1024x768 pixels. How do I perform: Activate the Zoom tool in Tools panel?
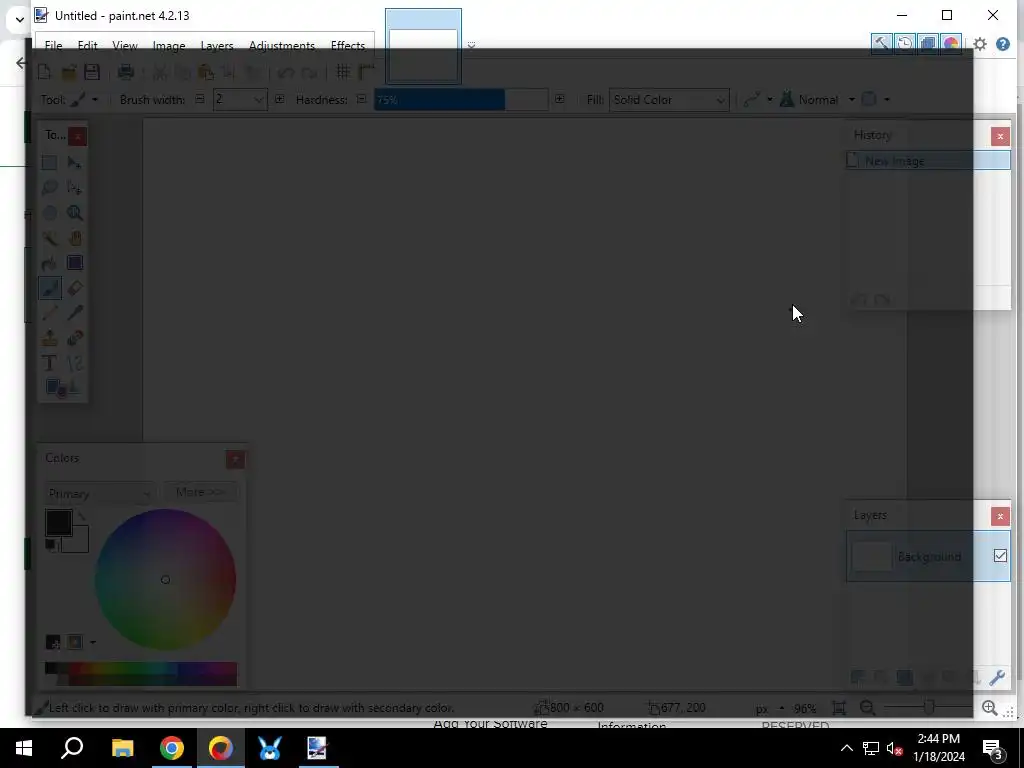[x=74, y=213]
